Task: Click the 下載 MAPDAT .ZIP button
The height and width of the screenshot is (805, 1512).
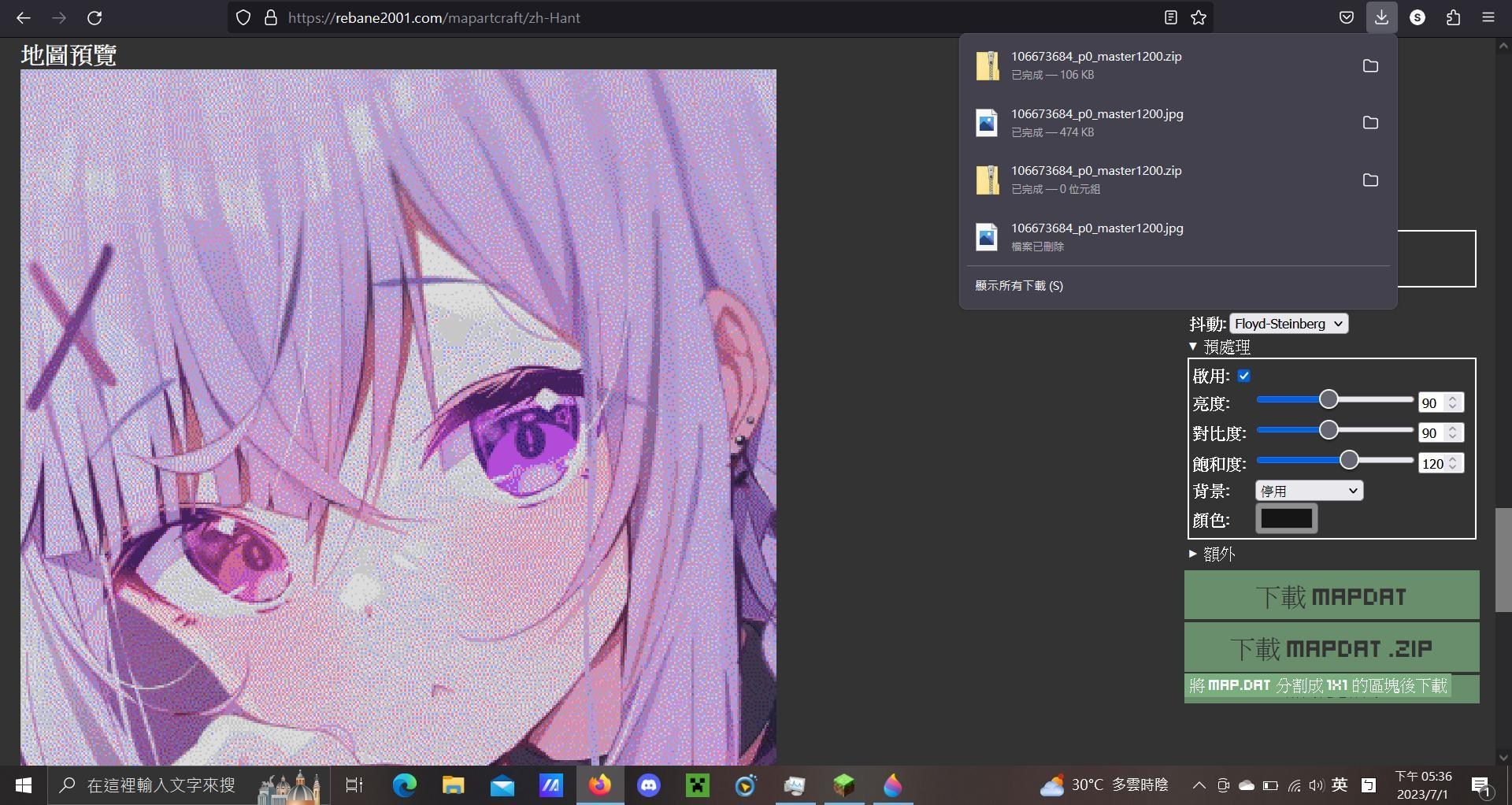Action: pos(1331,648)
